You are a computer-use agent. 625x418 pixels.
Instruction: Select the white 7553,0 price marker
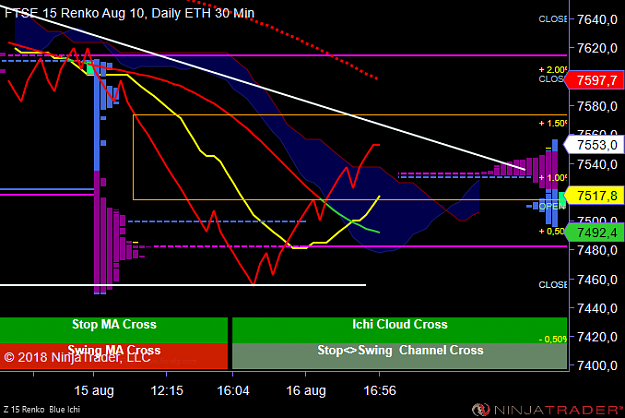(x=594, y=145)
